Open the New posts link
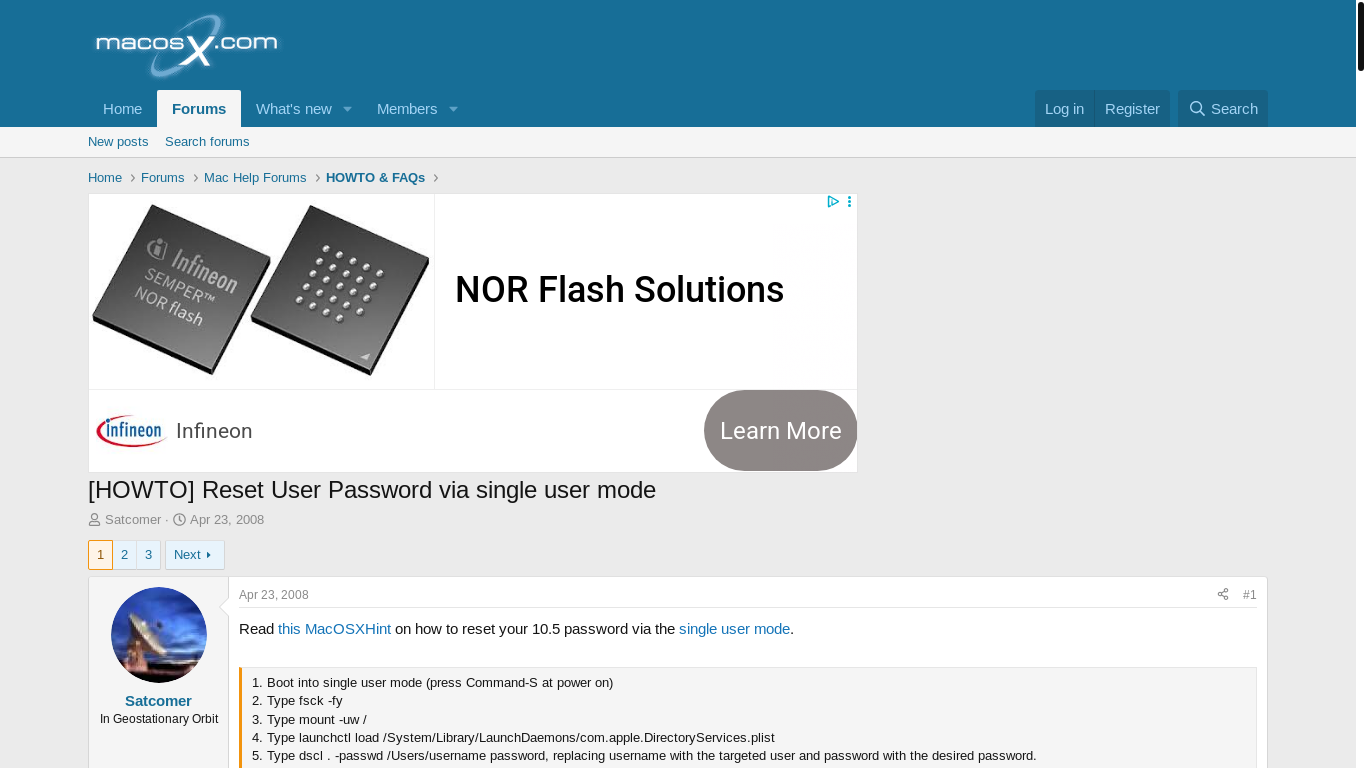Image resolution: width=1366 pixels, height=768 pixels. 118,142
